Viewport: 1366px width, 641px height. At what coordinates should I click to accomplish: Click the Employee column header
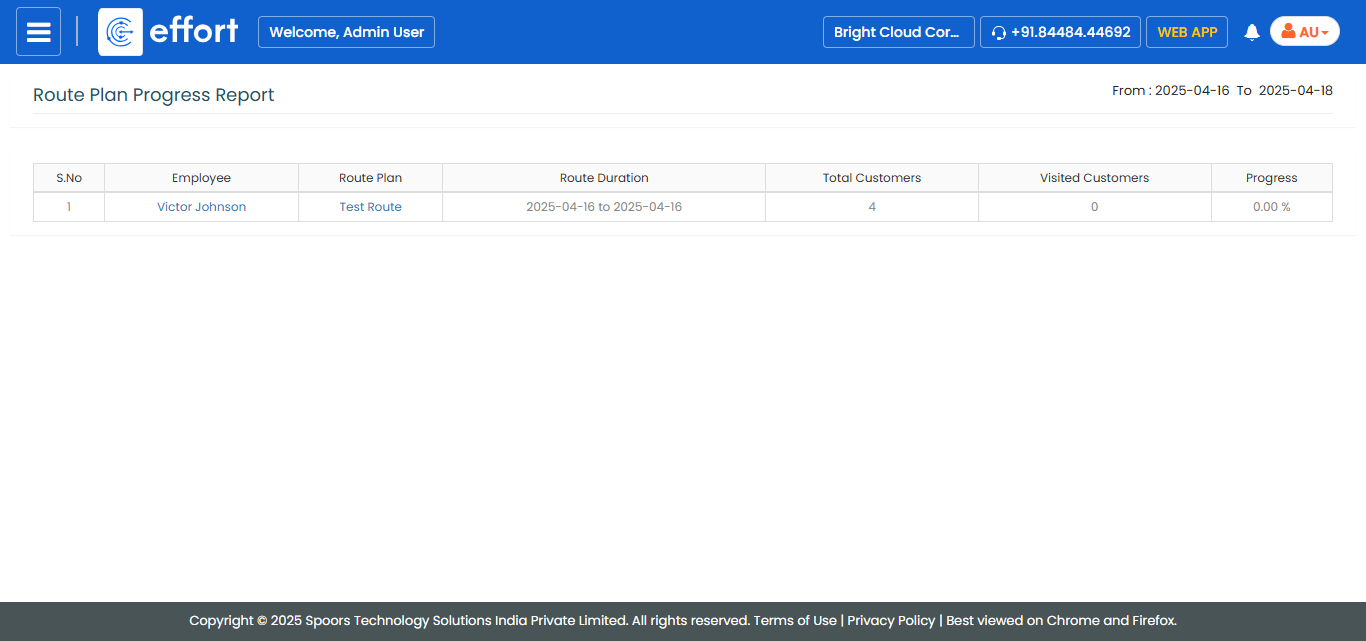click(x=201, y=178)
